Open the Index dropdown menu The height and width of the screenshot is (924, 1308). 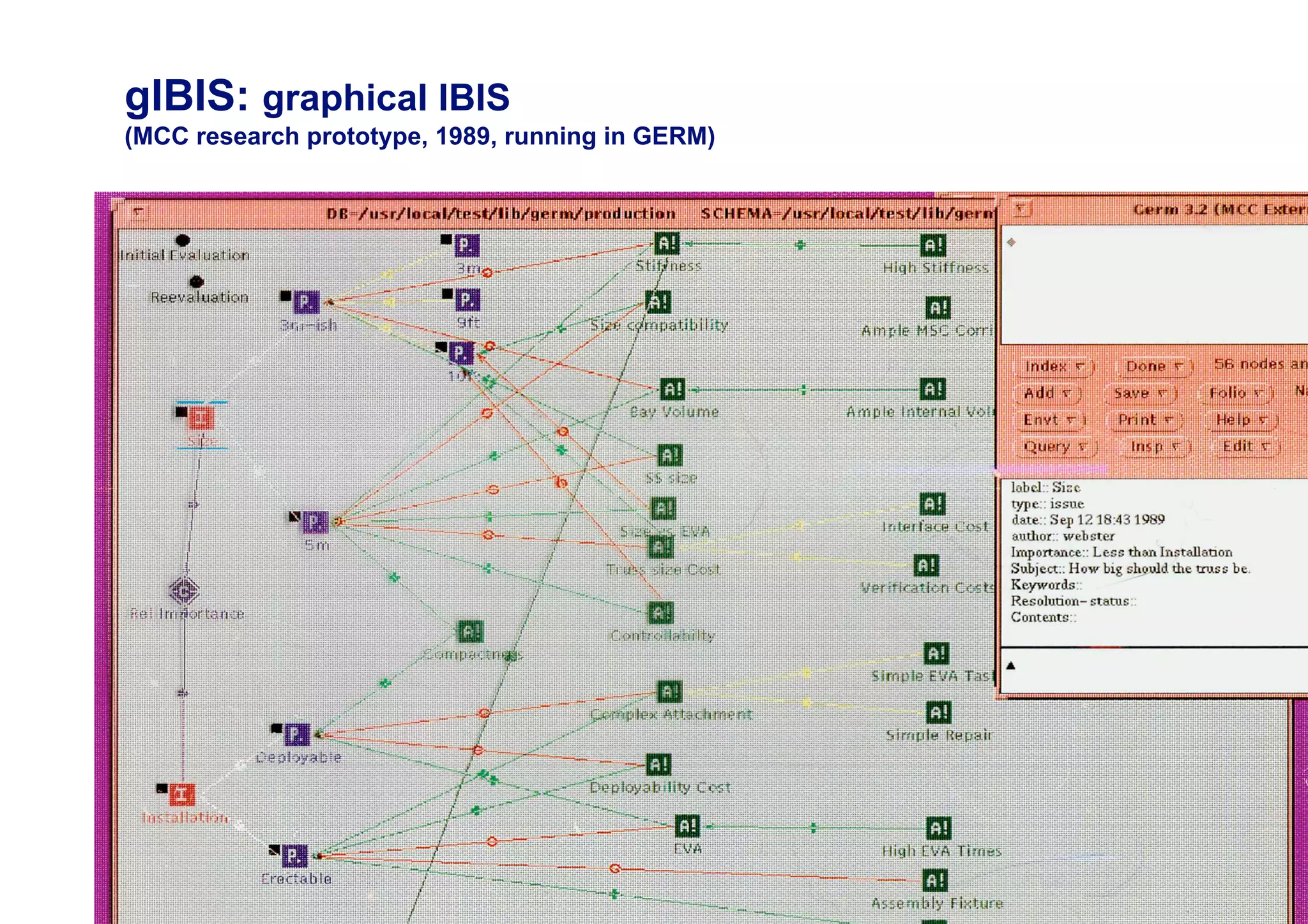click(1054, 367)
